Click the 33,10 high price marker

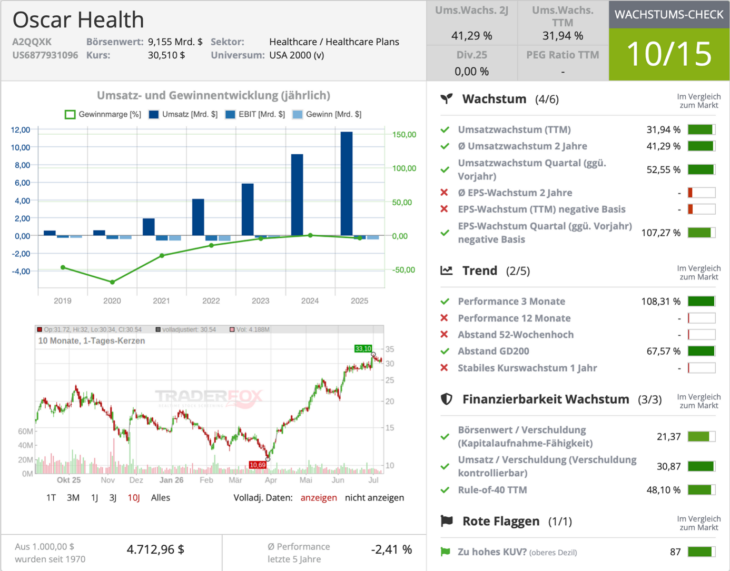coord(363,348)
